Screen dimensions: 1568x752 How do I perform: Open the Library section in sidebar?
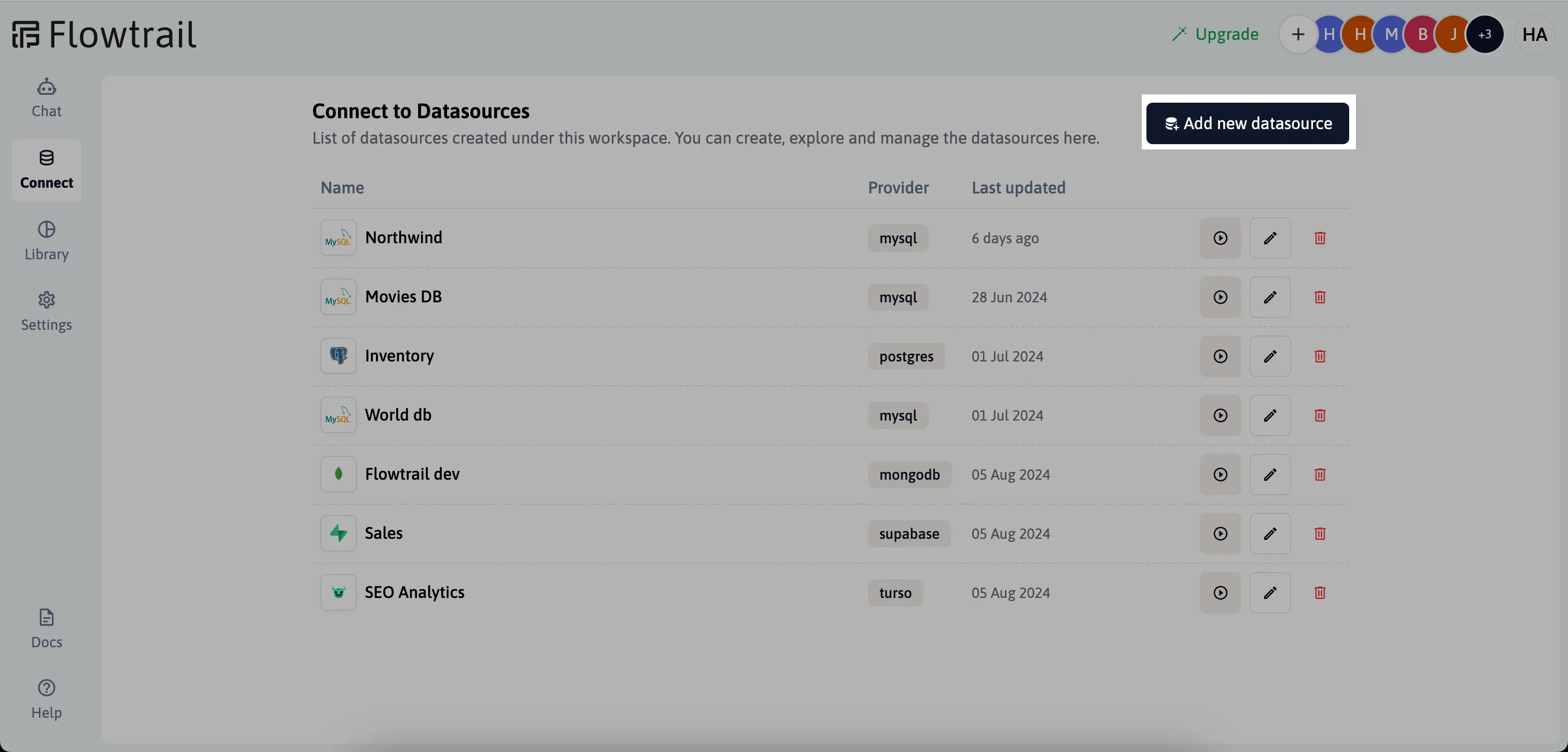point(46,241)
